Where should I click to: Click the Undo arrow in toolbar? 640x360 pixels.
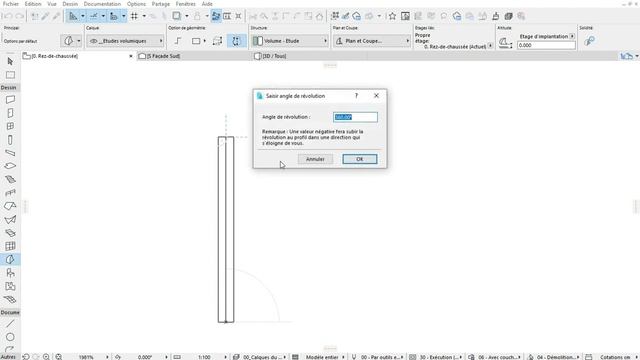(x=7, y=16)
